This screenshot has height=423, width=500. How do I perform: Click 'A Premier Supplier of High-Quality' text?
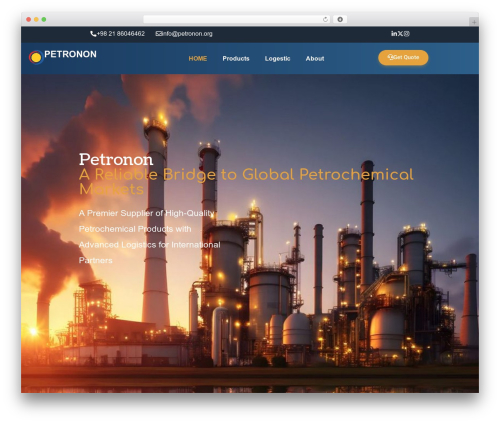click(x=146, y=213)
